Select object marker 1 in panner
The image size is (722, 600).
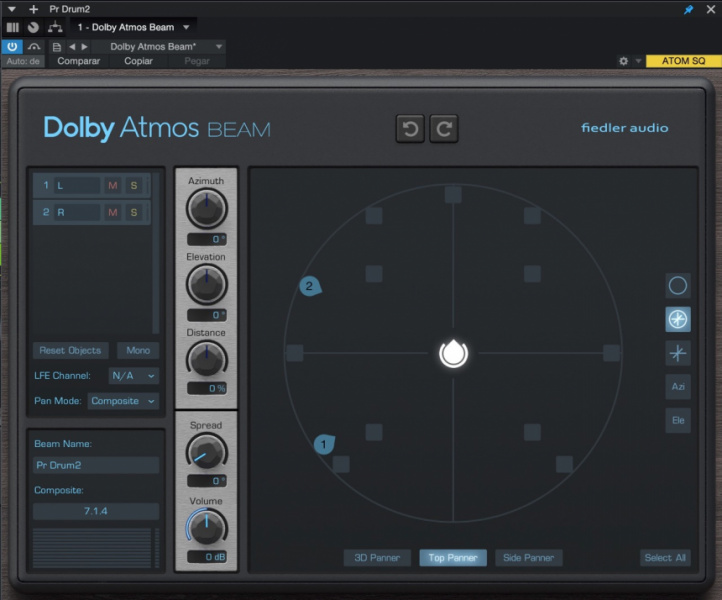click(x=324, y=444)
